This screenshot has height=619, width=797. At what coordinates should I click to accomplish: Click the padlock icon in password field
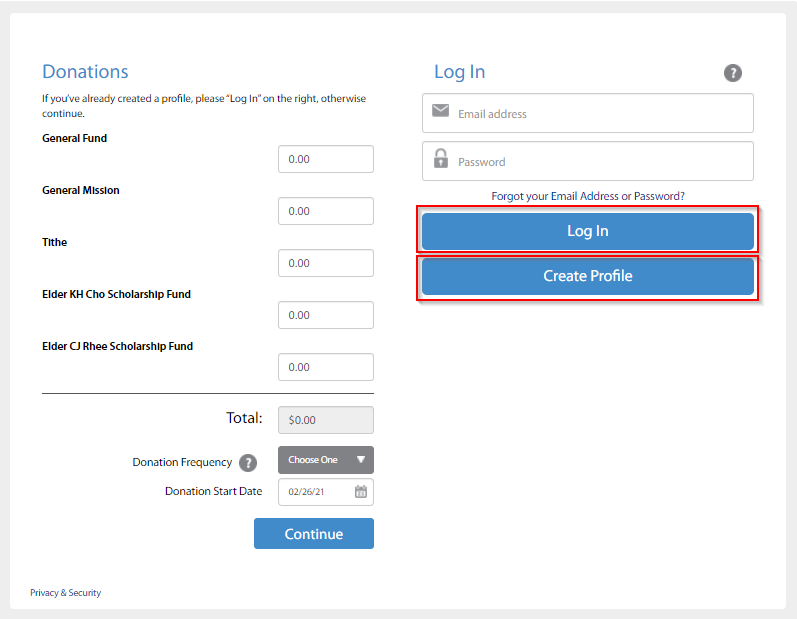tap(440, 159)
